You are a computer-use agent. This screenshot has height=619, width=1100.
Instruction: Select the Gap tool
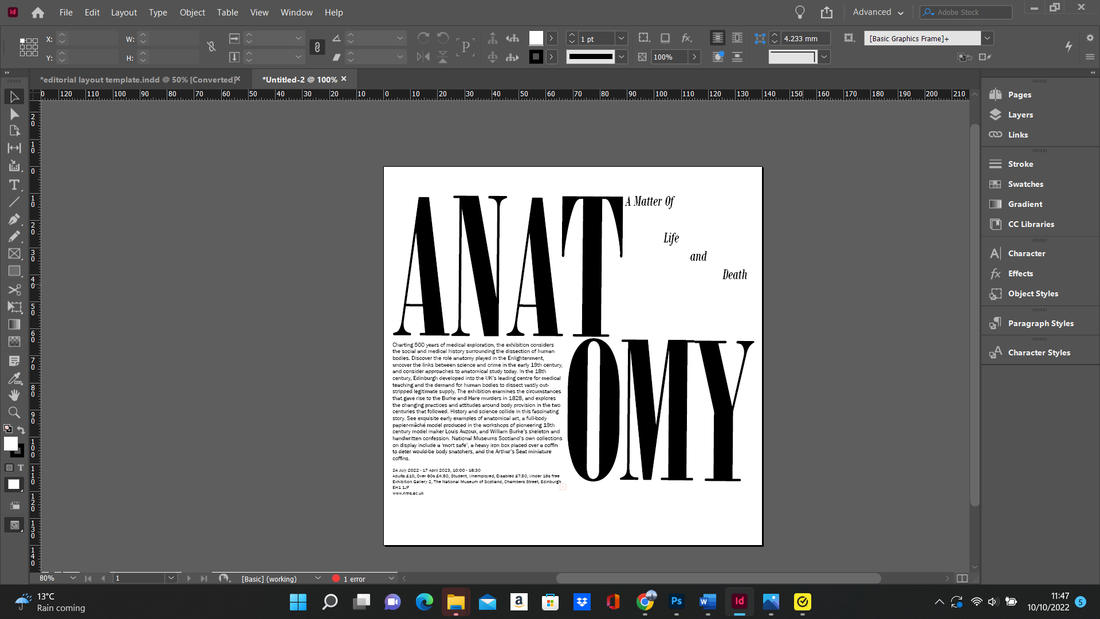[x=14, y=148]
